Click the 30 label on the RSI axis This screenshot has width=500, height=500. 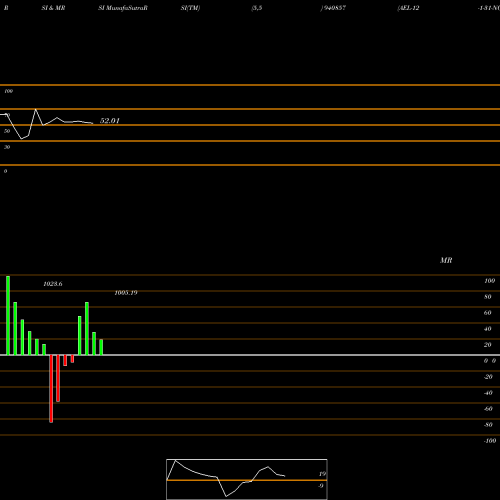(7, 147)
